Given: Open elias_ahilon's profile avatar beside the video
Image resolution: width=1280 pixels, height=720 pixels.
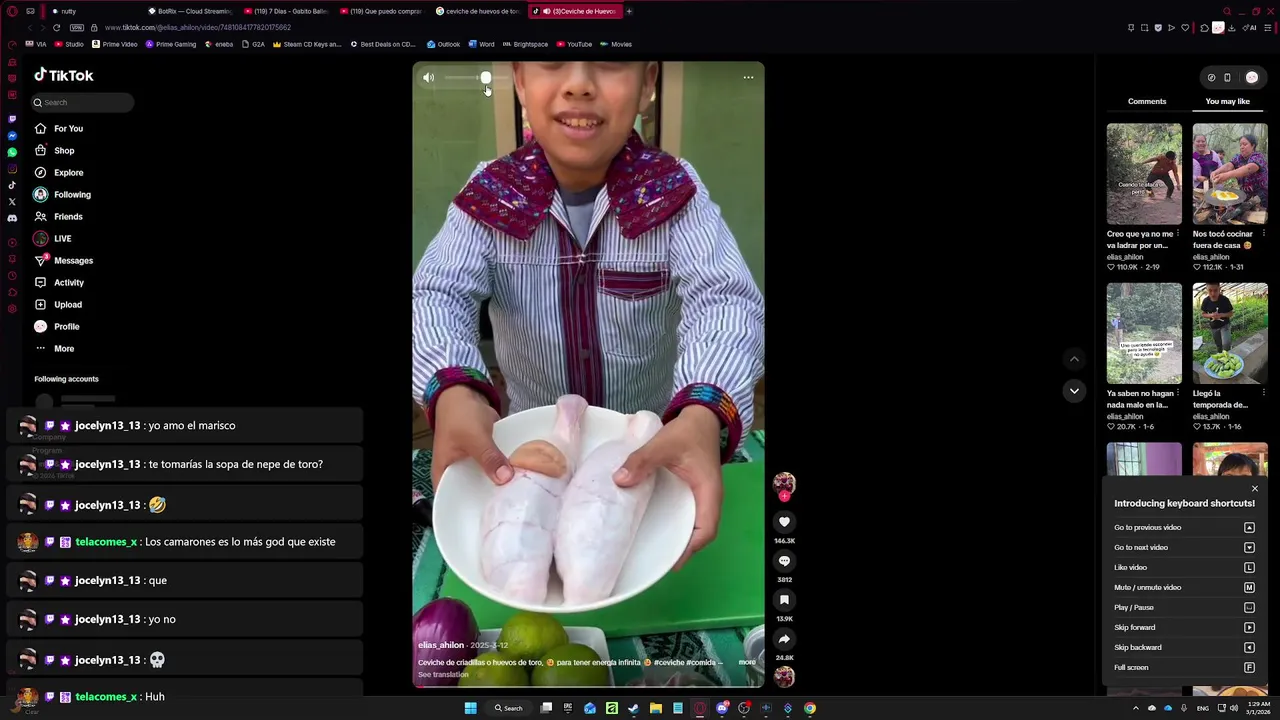Looking at the screenshot, I should (x=784, y=485).
